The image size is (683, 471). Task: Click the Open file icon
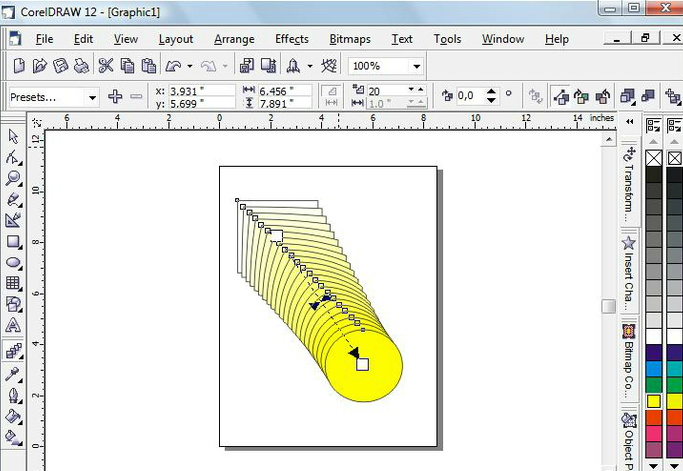[40, 66]
